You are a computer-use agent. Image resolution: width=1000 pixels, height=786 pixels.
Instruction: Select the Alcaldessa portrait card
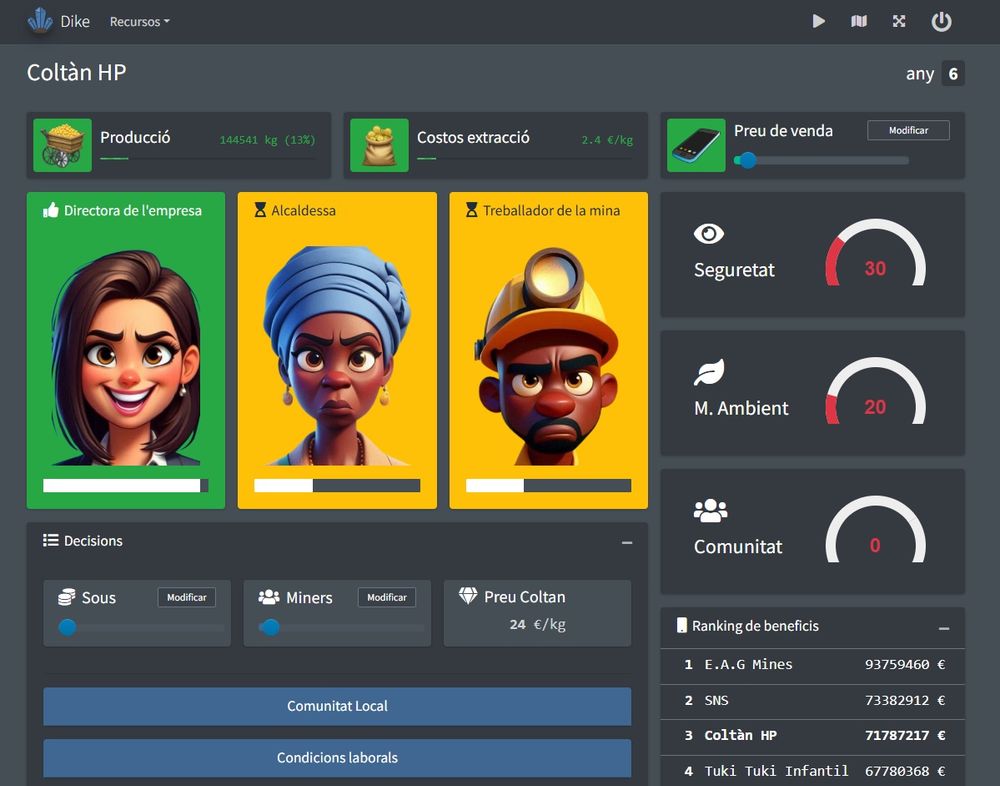[337, 350]
